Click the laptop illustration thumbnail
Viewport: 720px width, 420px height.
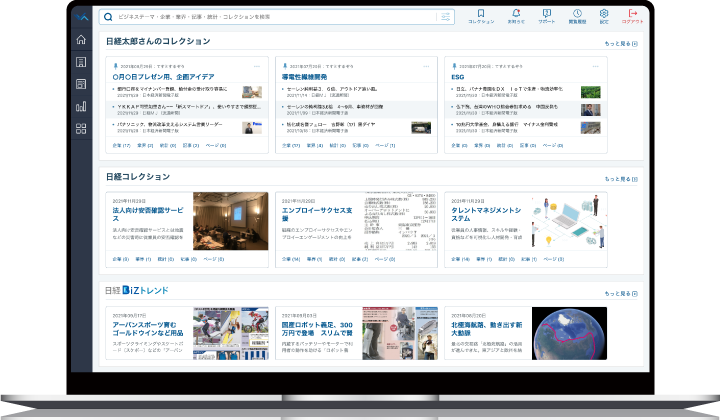[569, 221]
